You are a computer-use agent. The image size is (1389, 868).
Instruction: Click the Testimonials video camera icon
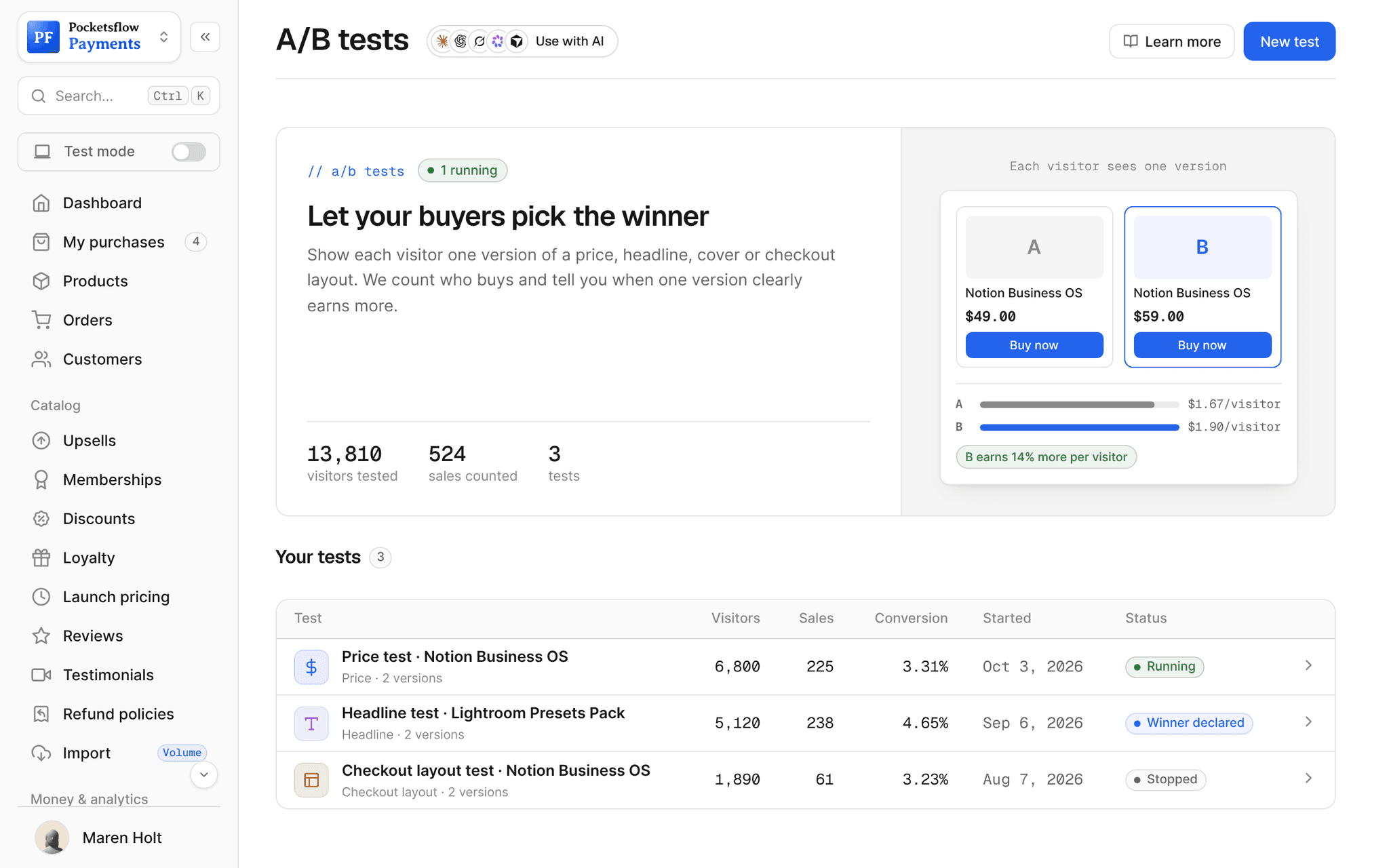pos(41,675)
